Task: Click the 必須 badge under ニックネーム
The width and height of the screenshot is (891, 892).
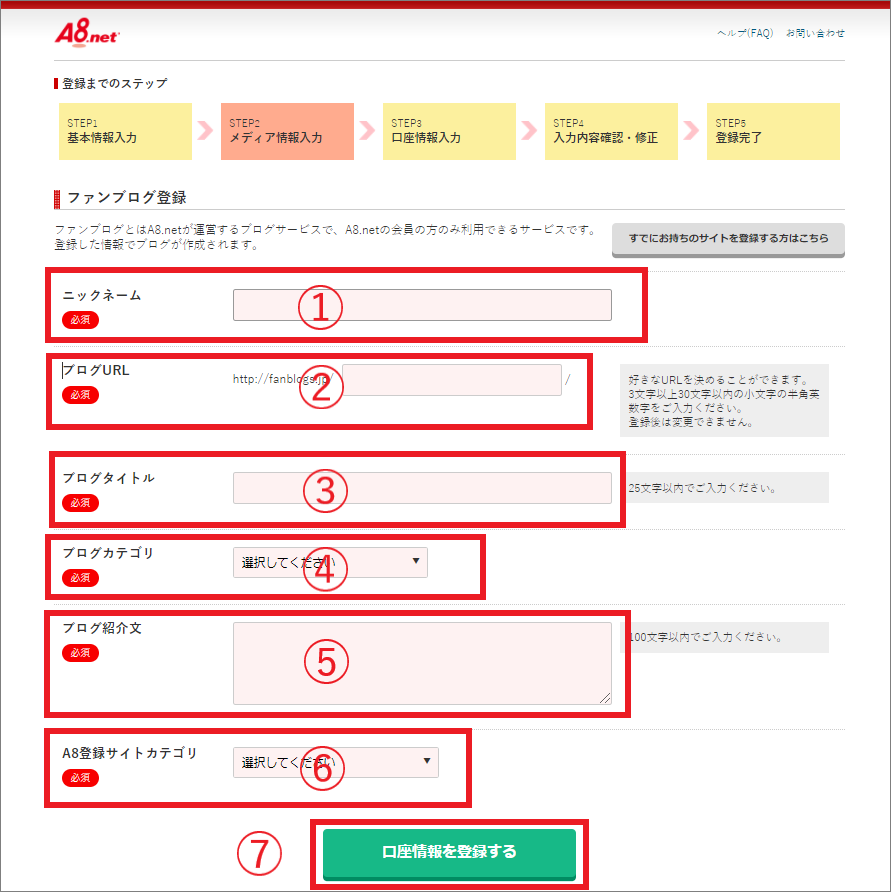Action: [x=80, y=320]
